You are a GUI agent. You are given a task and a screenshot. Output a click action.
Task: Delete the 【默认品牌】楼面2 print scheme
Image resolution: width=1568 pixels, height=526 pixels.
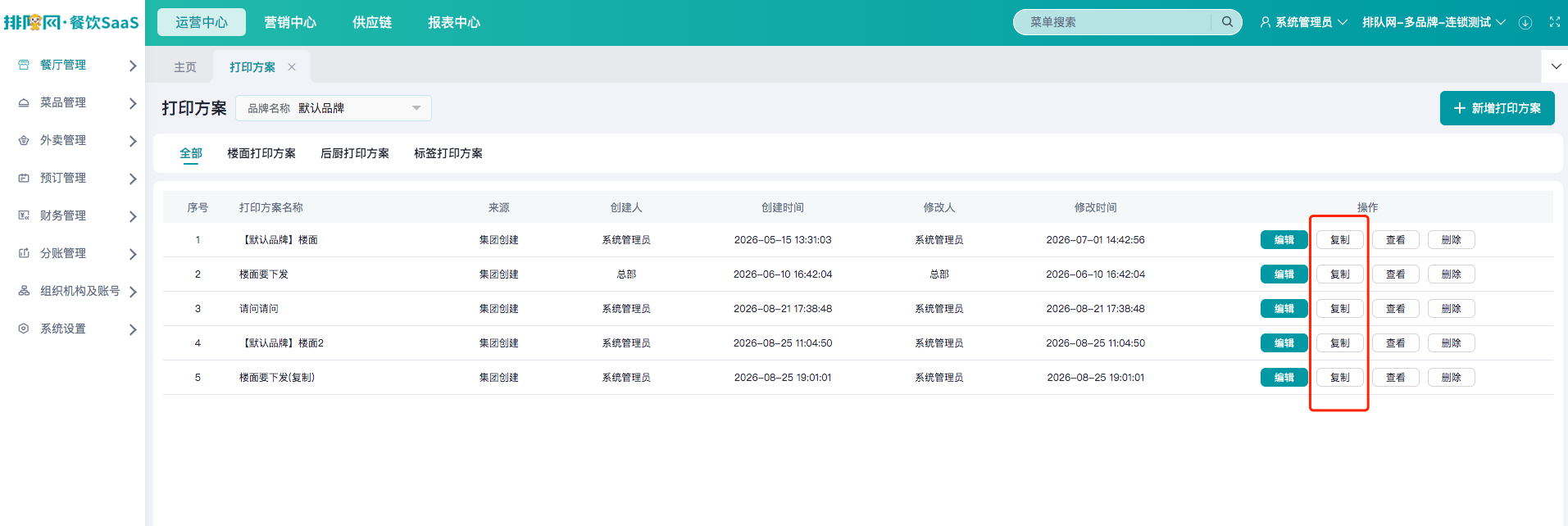coord(1452,343)
